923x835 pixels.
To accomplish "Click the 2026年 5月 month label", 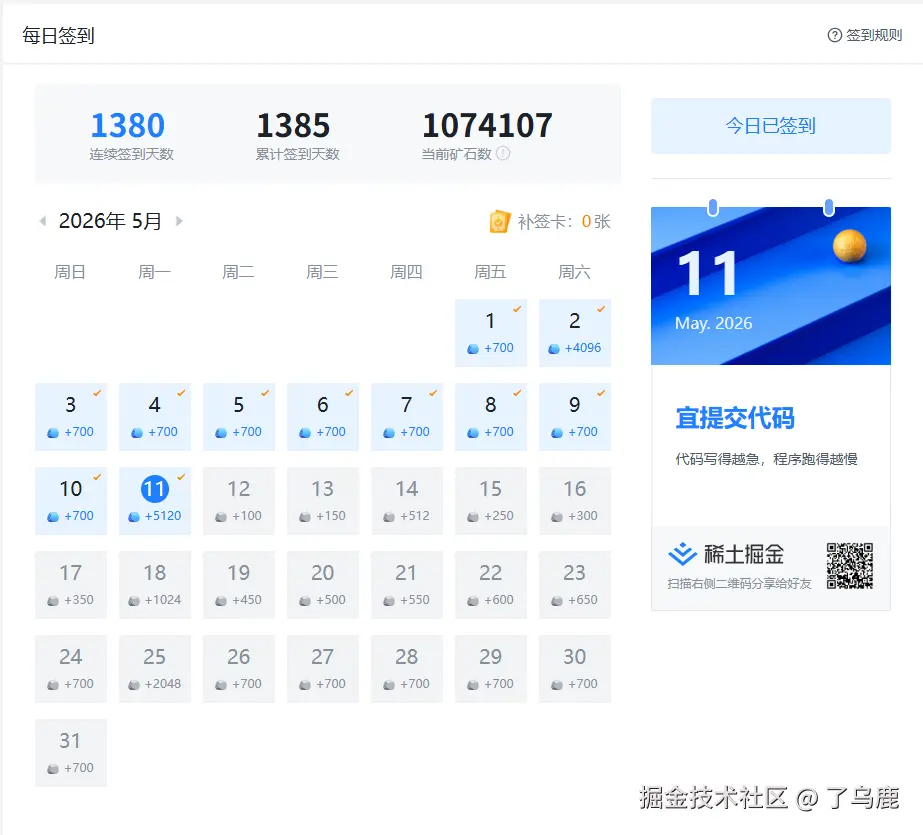I will pos(111,221).
